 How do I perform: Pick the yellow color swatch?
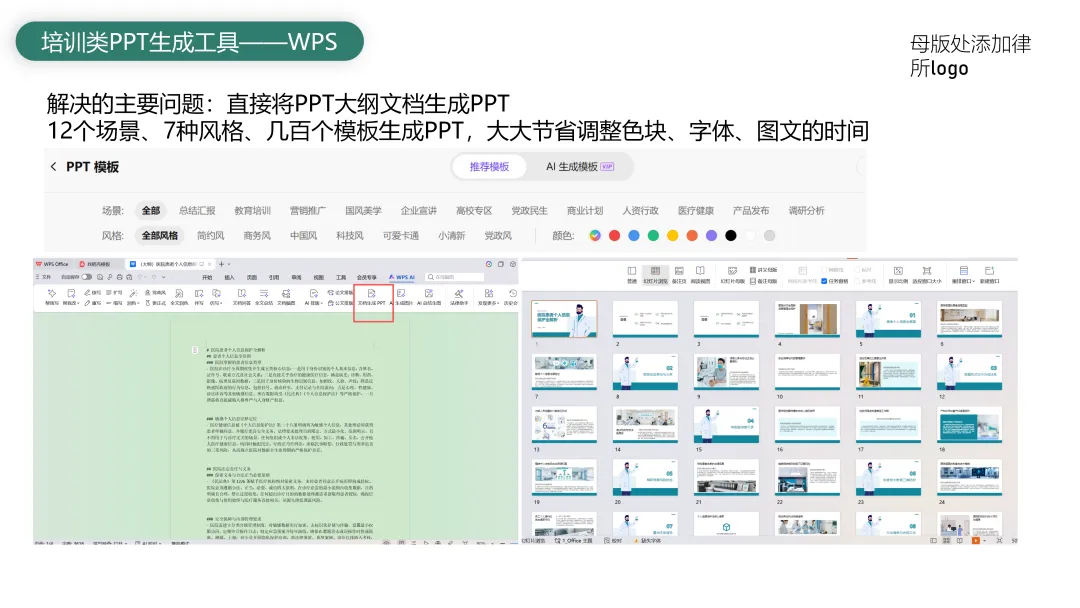coord(673,235)
